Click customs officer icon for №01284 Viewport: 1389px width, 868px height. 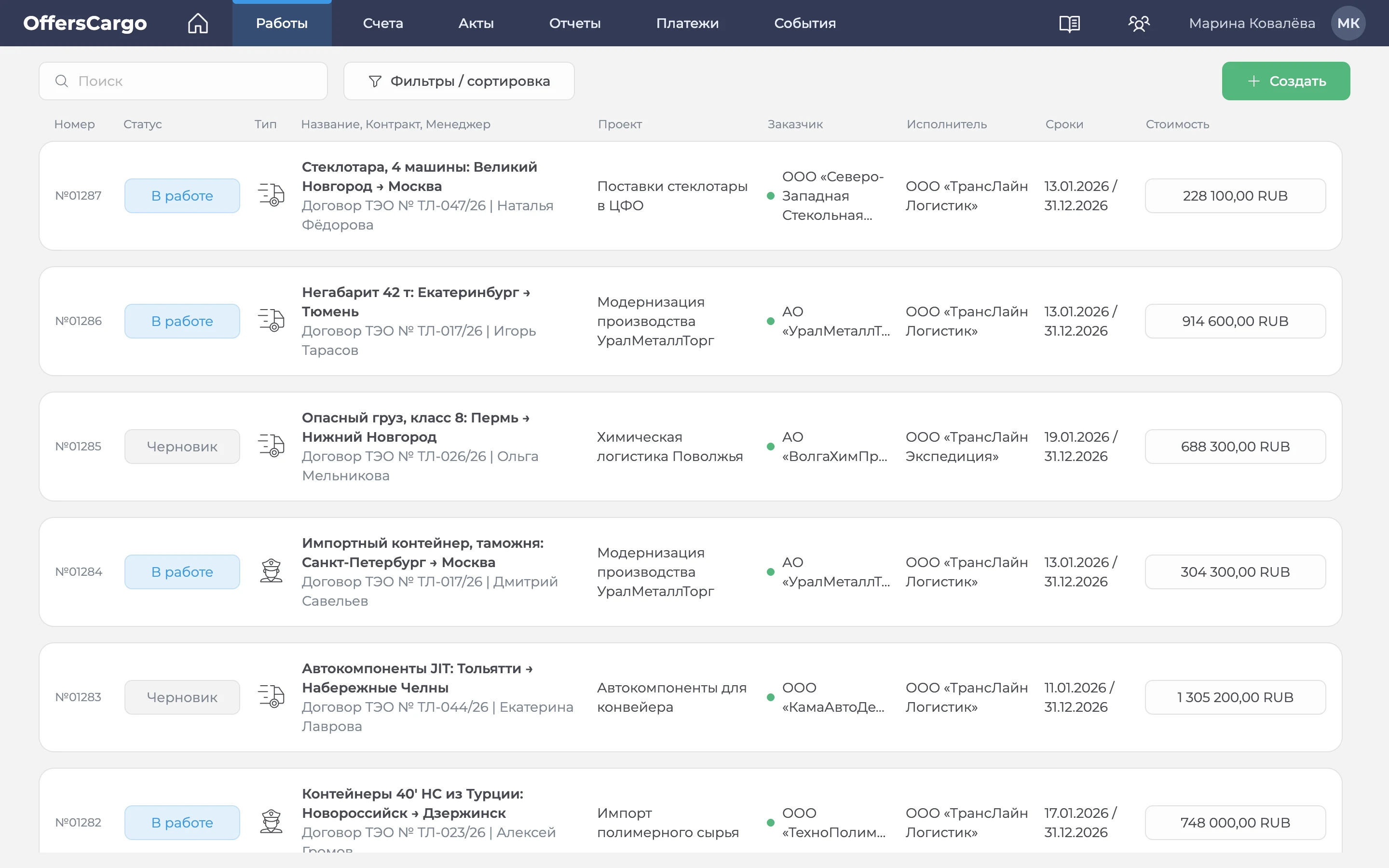[271, 571]
